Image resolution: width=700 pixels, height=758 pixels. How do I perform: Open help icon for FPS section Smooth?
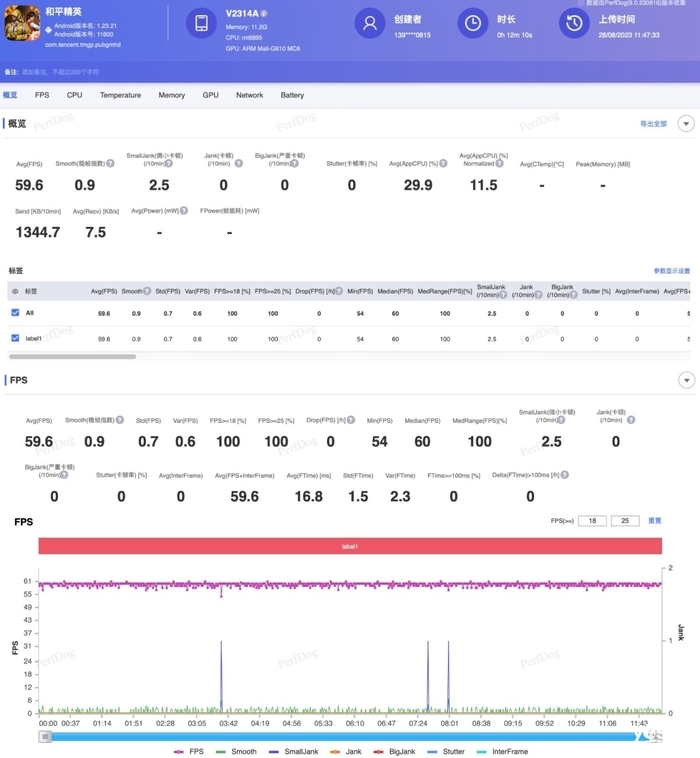click(x=120, y=420)
